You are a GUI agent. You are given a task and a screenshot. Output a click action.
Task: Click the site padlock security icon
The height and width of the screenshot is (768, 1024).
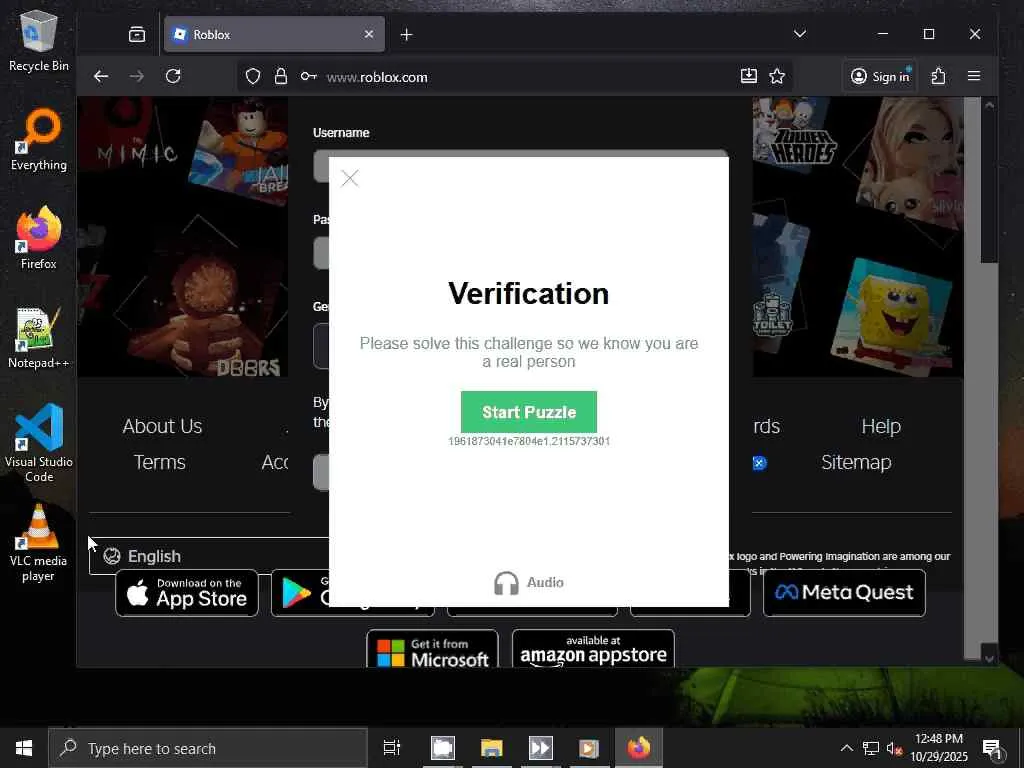(281, 76)
